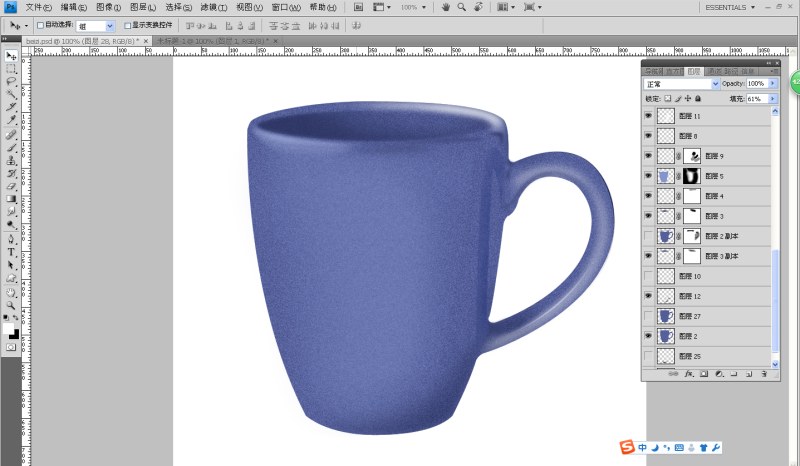Viewport: 800px width, 466px height.
Task: Show layer 27 via its visibility box
Action: click(648, 316)
